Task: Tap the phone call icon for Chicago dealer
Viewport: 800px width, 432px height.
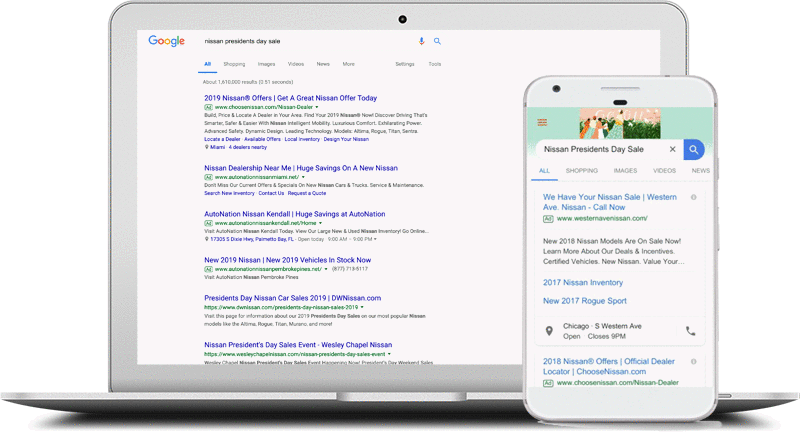Action: coord(690,331)
